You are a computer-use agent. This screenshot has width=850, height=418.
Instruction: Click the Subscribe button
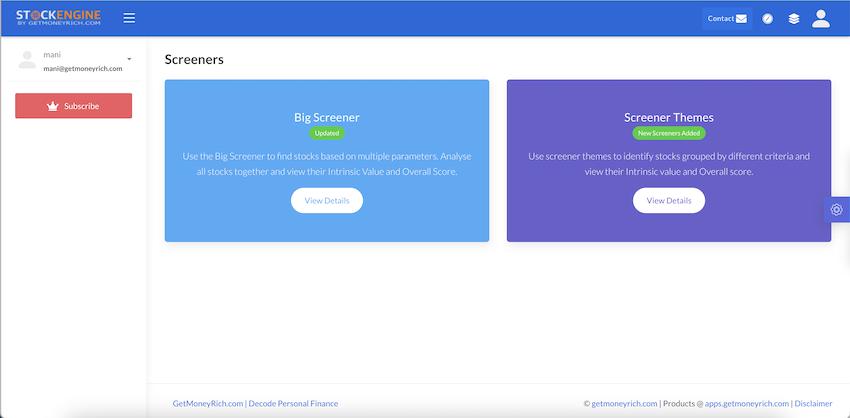coord(73,106)
